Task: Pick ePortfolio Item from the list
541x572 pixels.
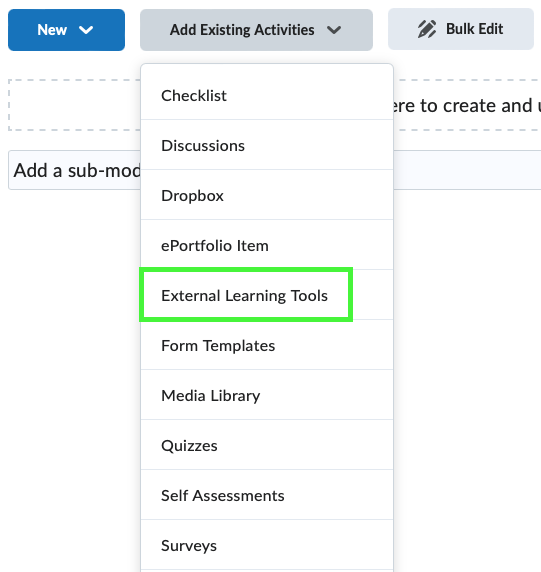Action: tap(267, 245)
